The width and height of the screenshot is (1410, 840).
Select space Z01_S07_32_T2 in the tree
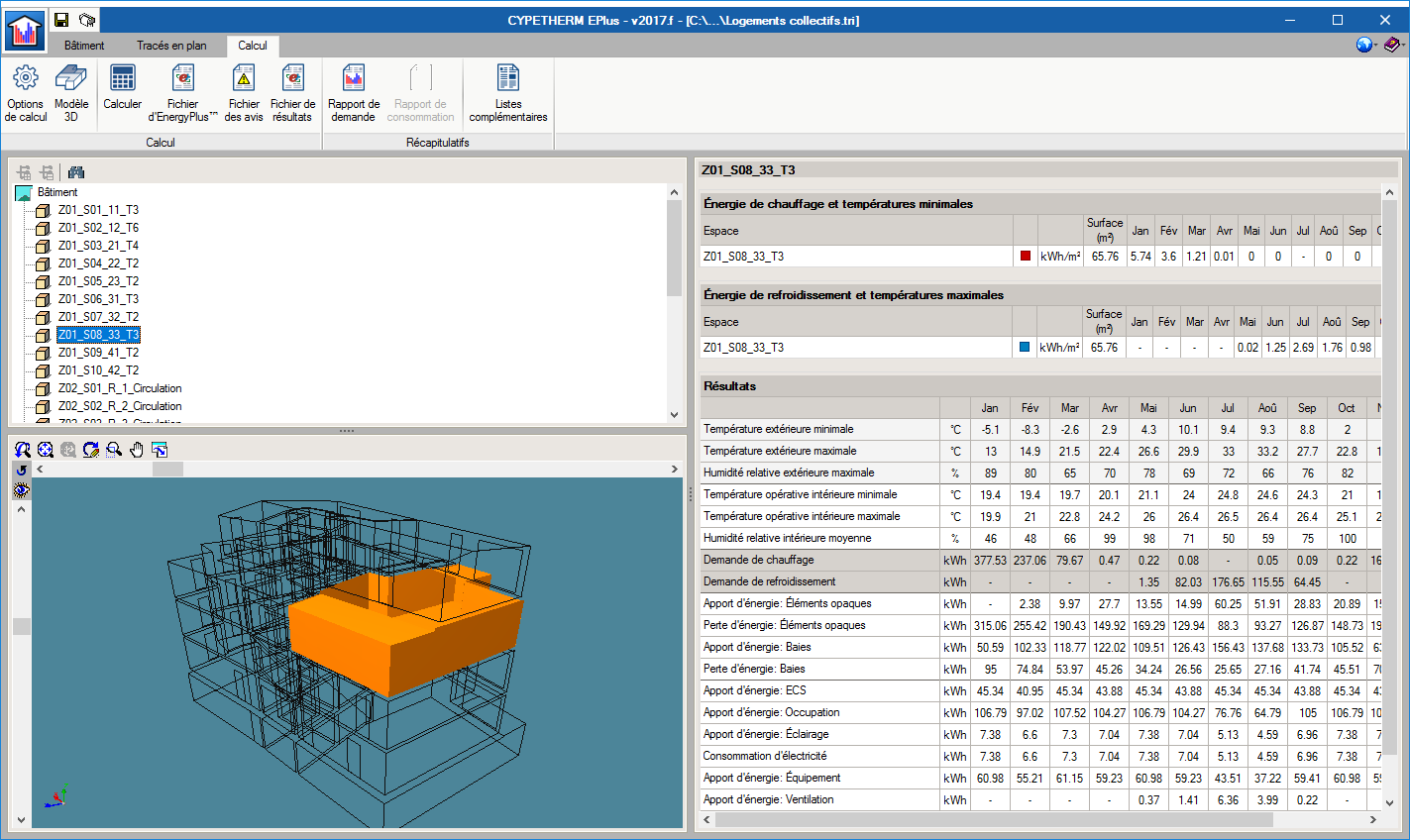pos(98,317)
